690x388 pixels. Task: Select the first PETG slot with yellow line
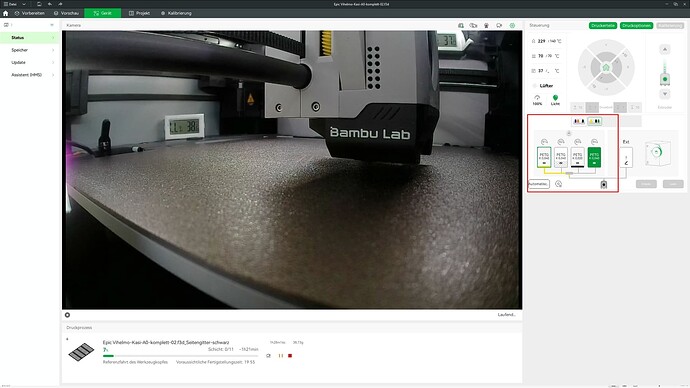544,157
